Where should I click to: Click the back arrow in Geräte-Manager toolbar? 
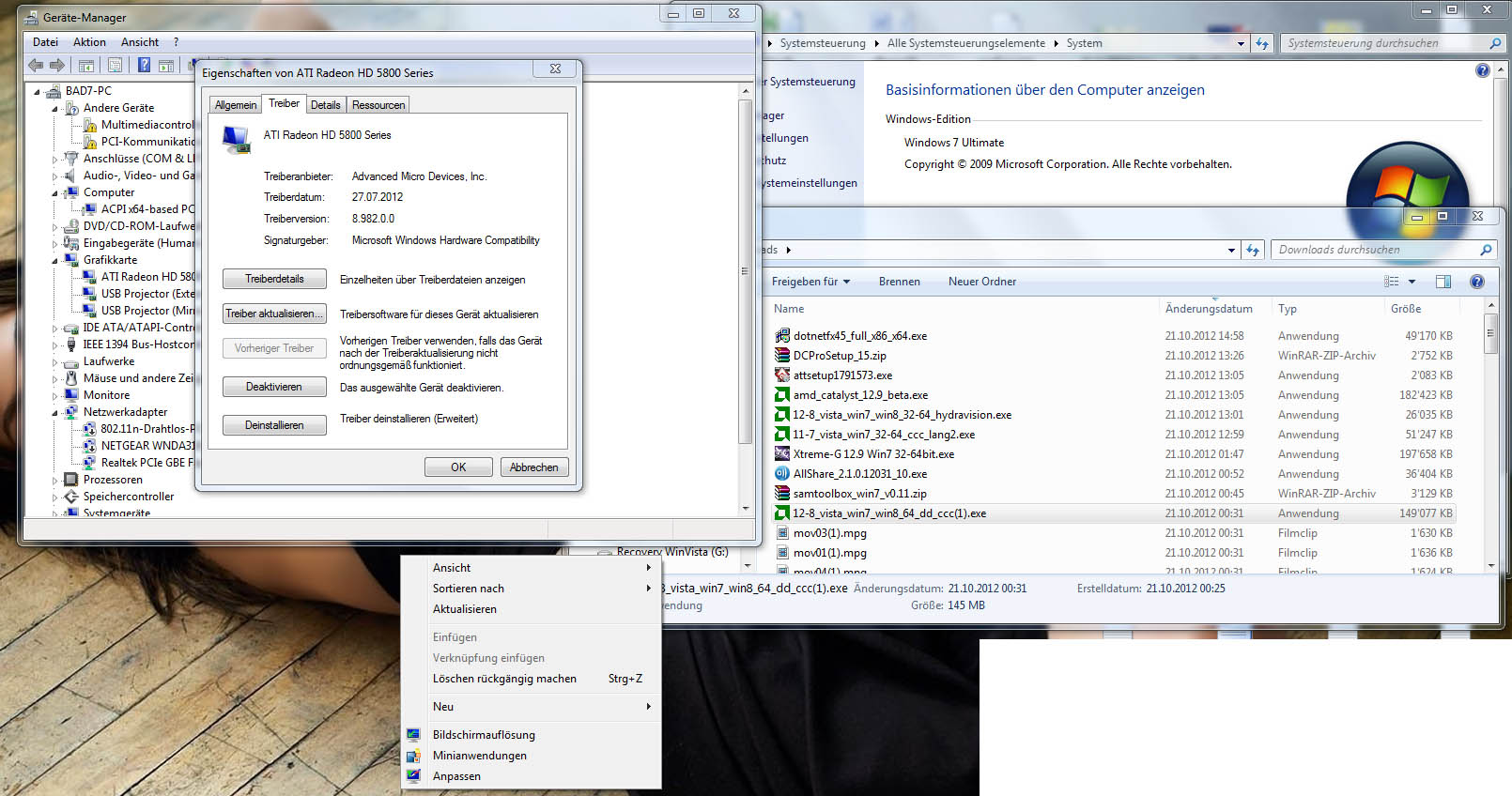click(36, 65)
